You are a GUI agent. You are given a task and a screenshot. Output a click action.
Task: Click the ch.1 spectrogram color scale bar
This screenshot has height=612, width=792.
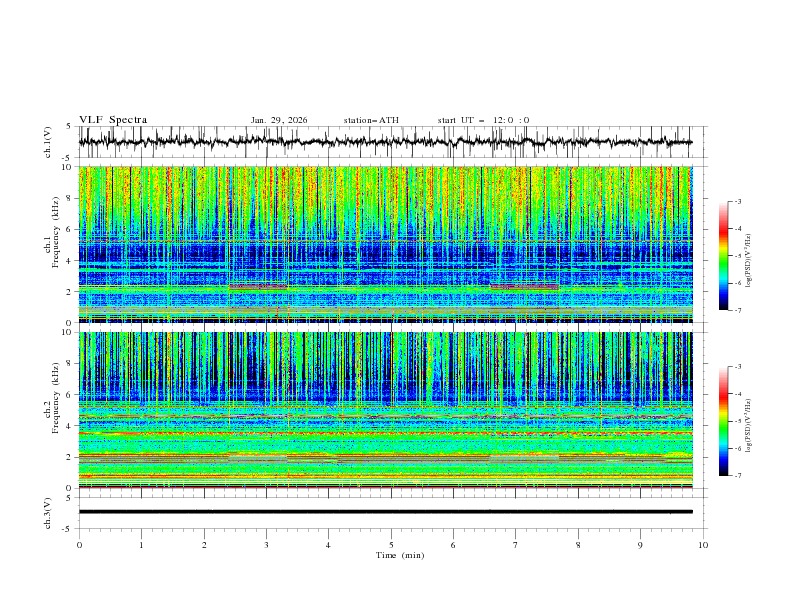[x=723, y=256]
